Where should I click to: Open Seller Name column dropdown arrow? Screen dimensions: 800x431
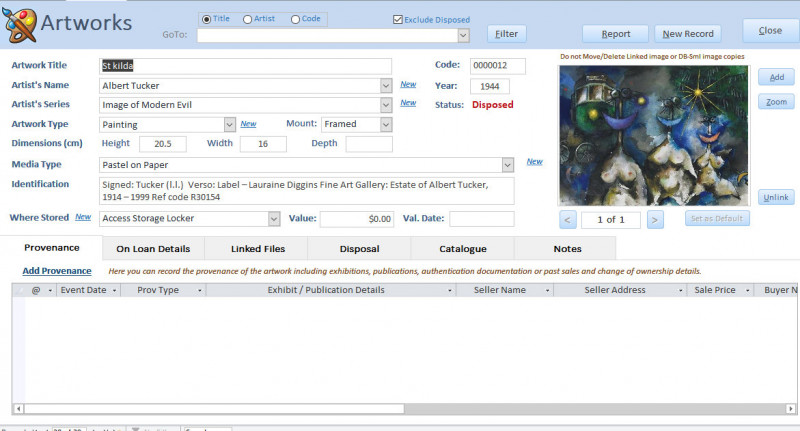(547, 290)
